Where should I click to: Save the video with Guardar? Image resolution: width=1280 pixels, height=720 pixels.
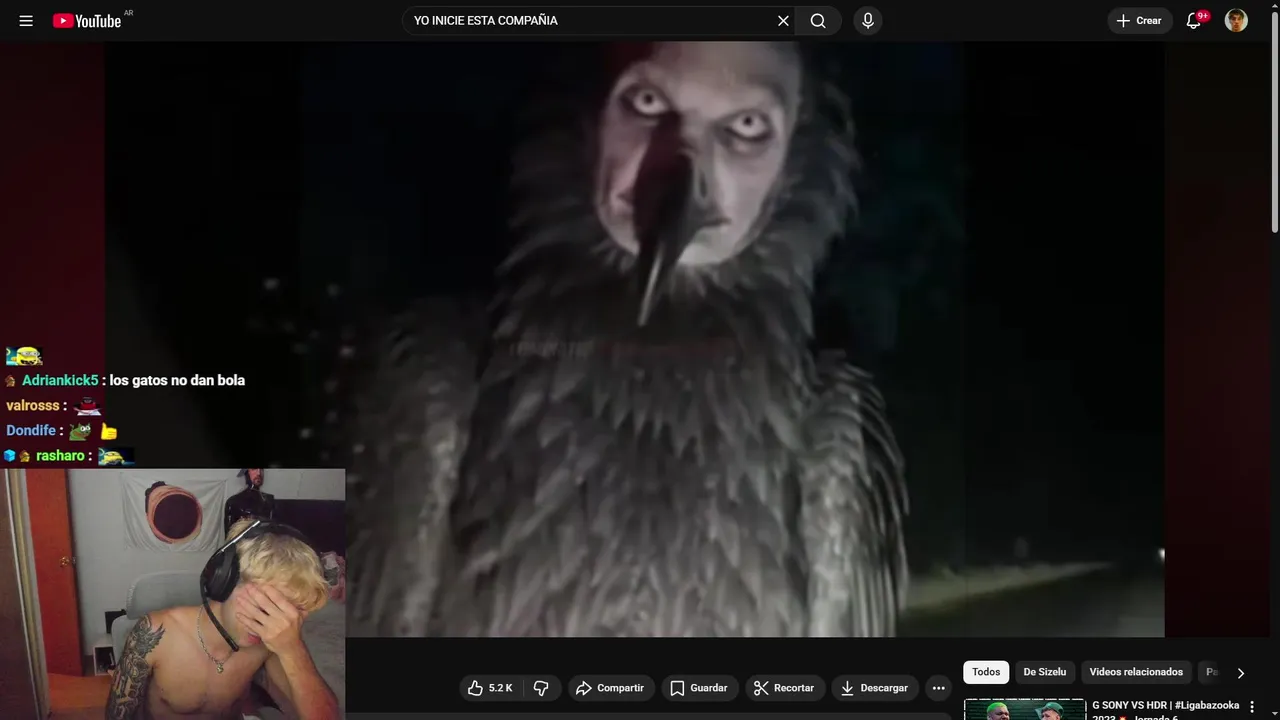point(699,688)
